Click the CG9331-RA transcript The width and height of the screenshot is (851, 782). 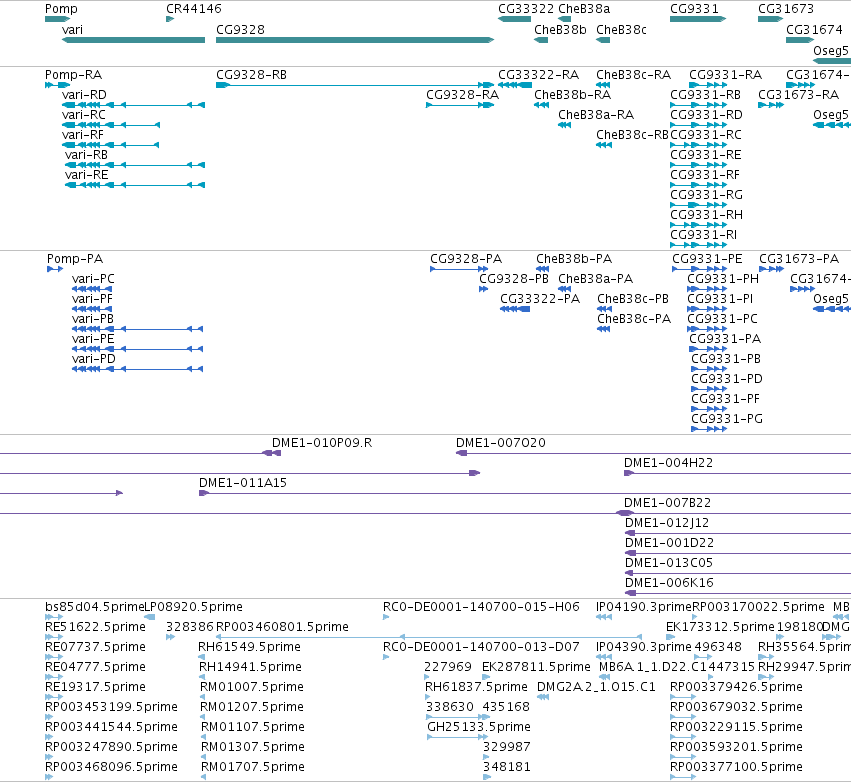(x=708, y=85)
